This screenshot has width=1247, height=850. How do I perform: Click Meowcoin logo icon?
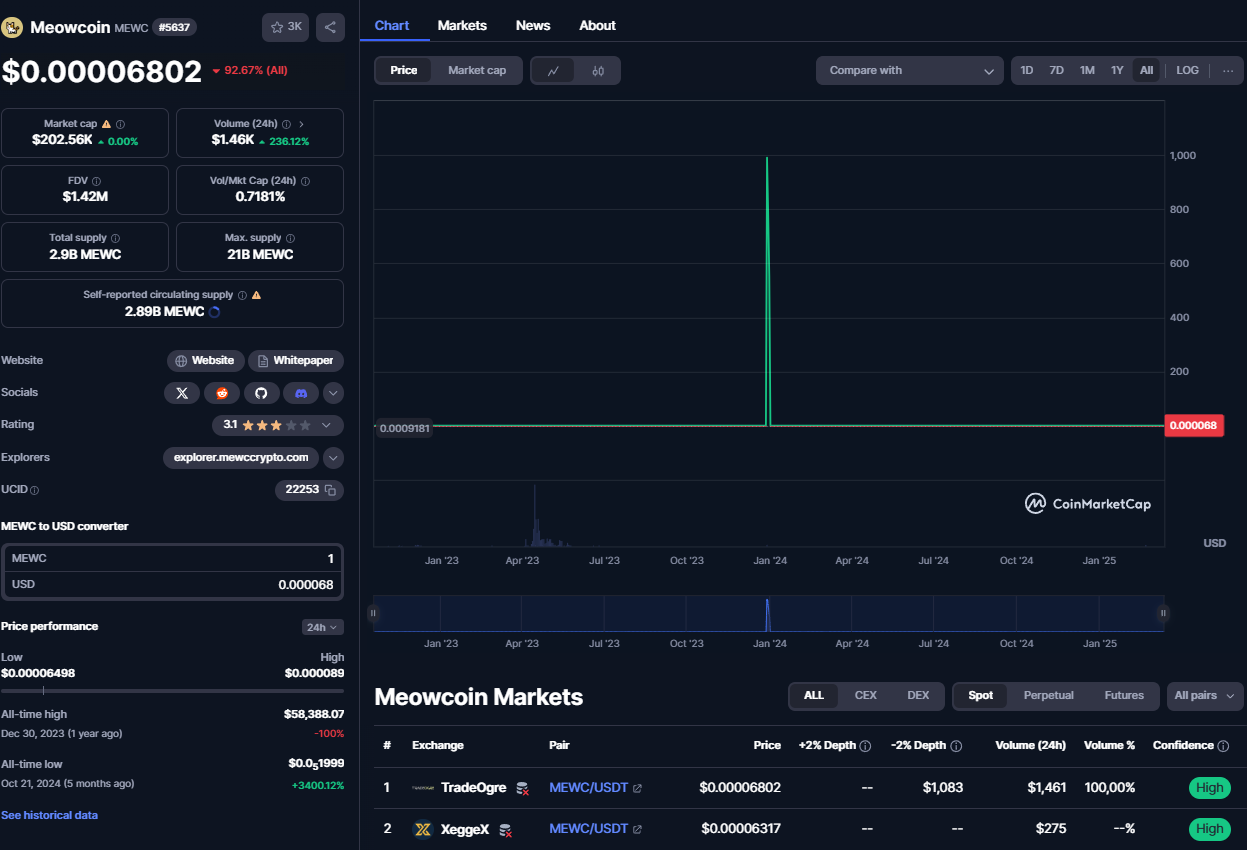tap(13, 27)
